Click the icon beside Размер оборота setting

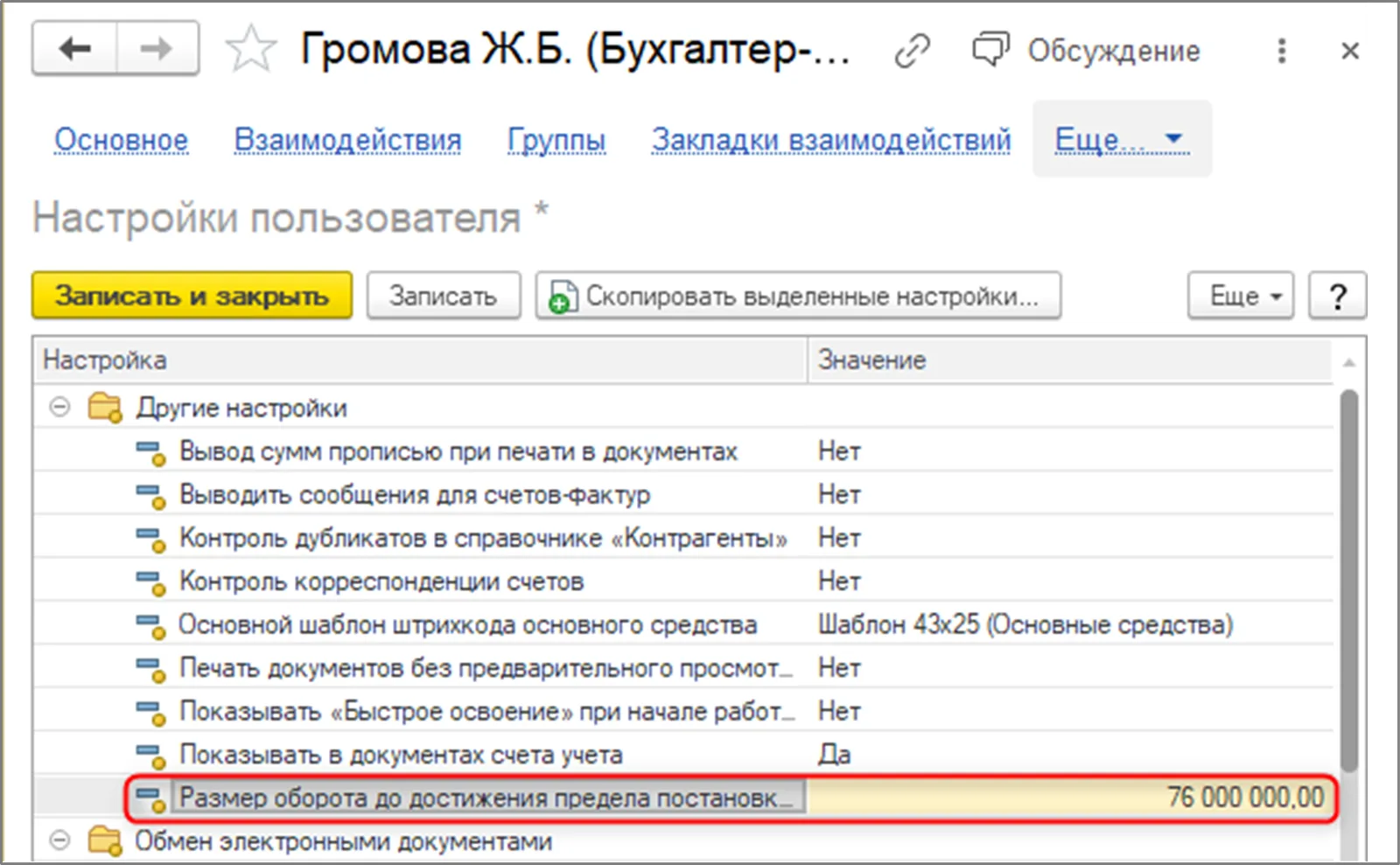[150, 798]
